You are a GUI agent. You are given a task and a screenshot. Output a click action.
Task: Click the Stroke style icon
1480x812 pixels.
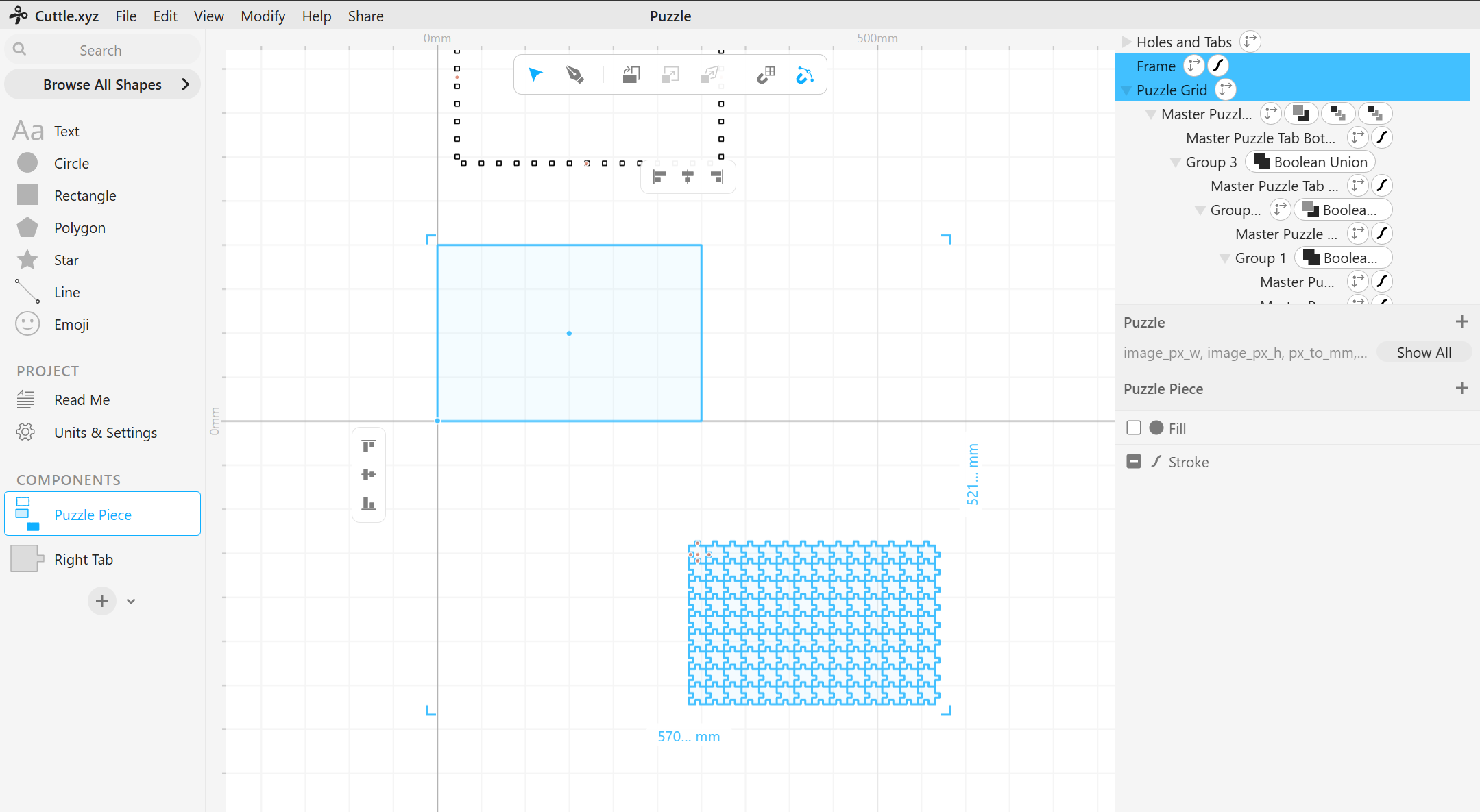tap(1156, 461)
